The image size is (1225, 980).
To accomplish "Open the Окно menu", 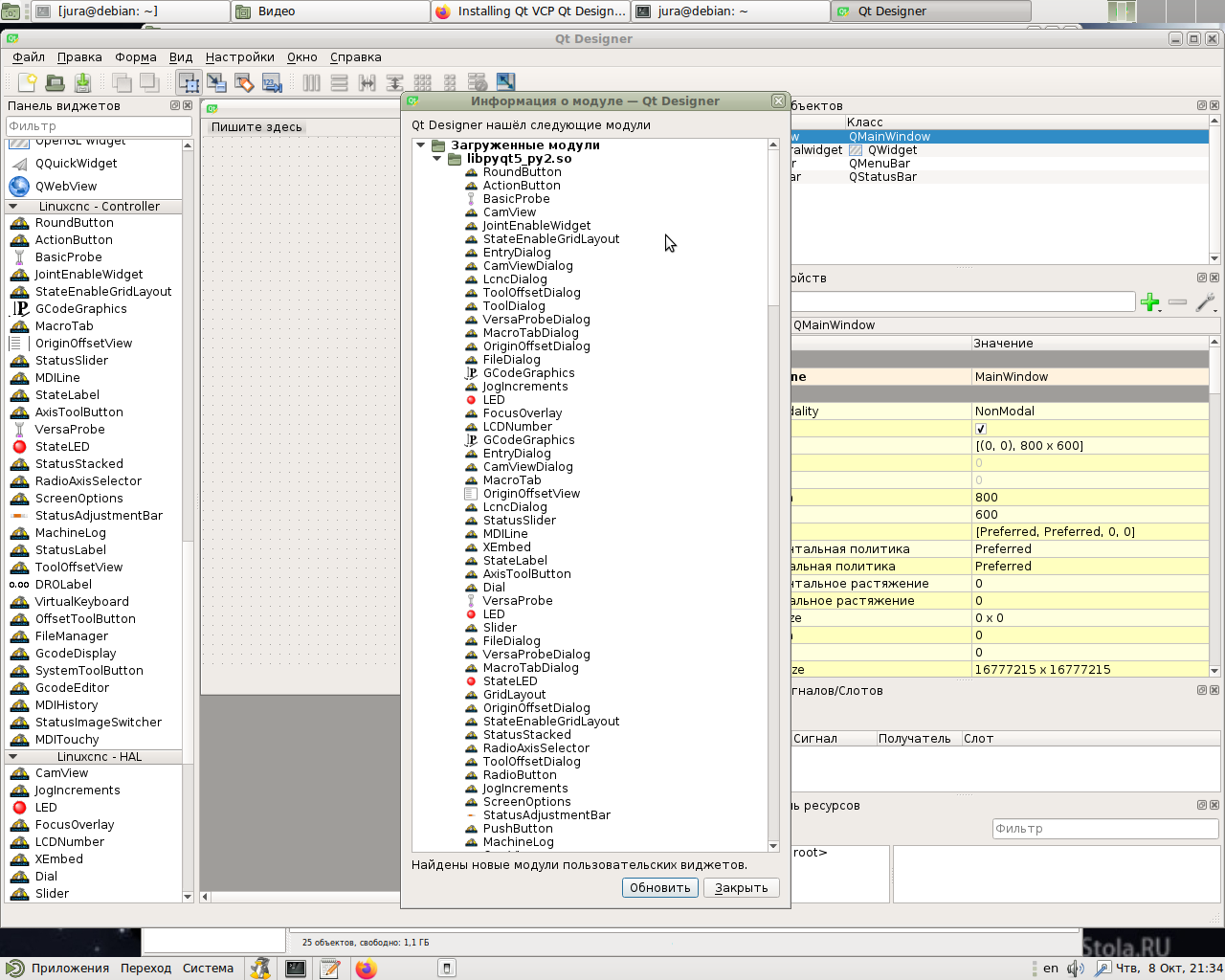I will [302, 57].
